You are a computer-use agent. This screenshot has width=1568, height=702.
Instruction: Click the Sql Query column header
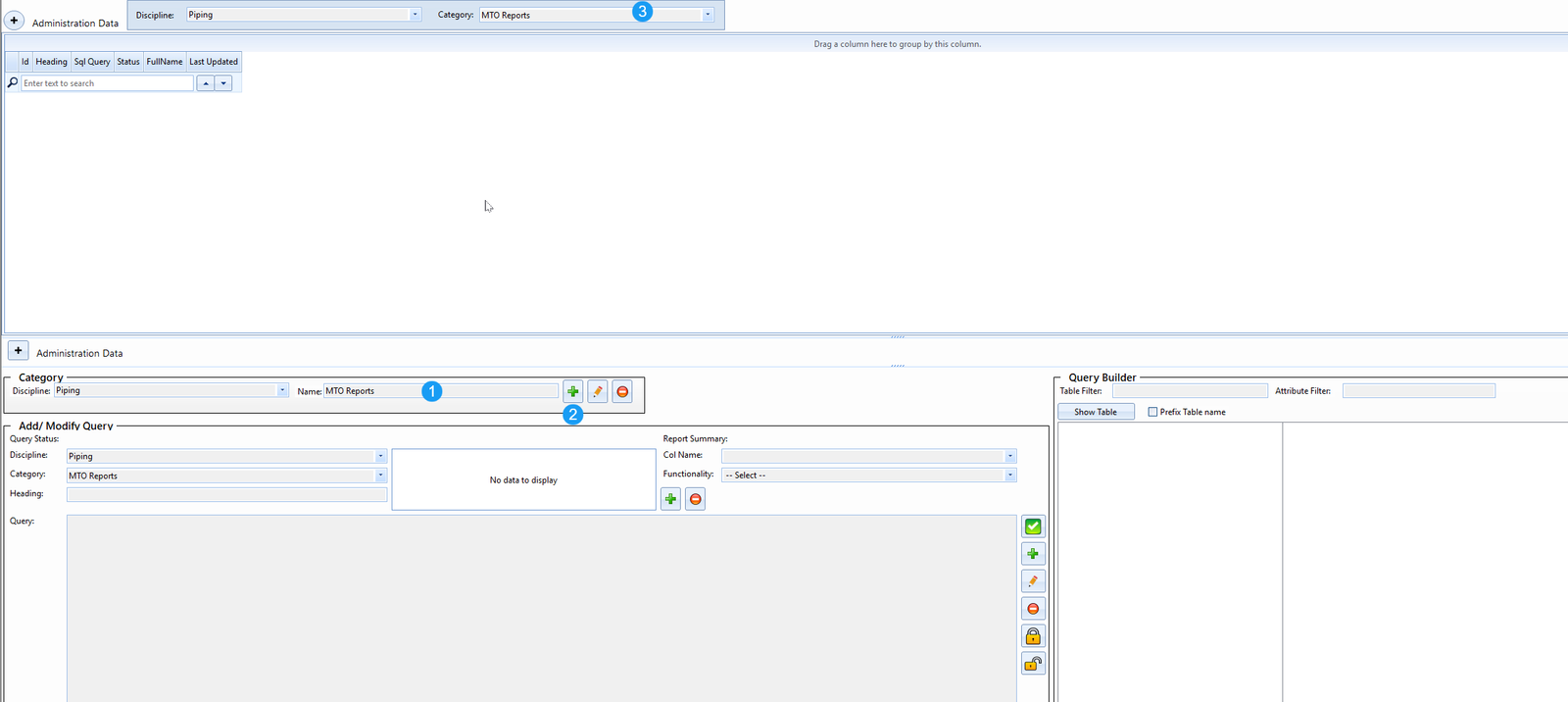pyautogui.click(x=92, y=62)
